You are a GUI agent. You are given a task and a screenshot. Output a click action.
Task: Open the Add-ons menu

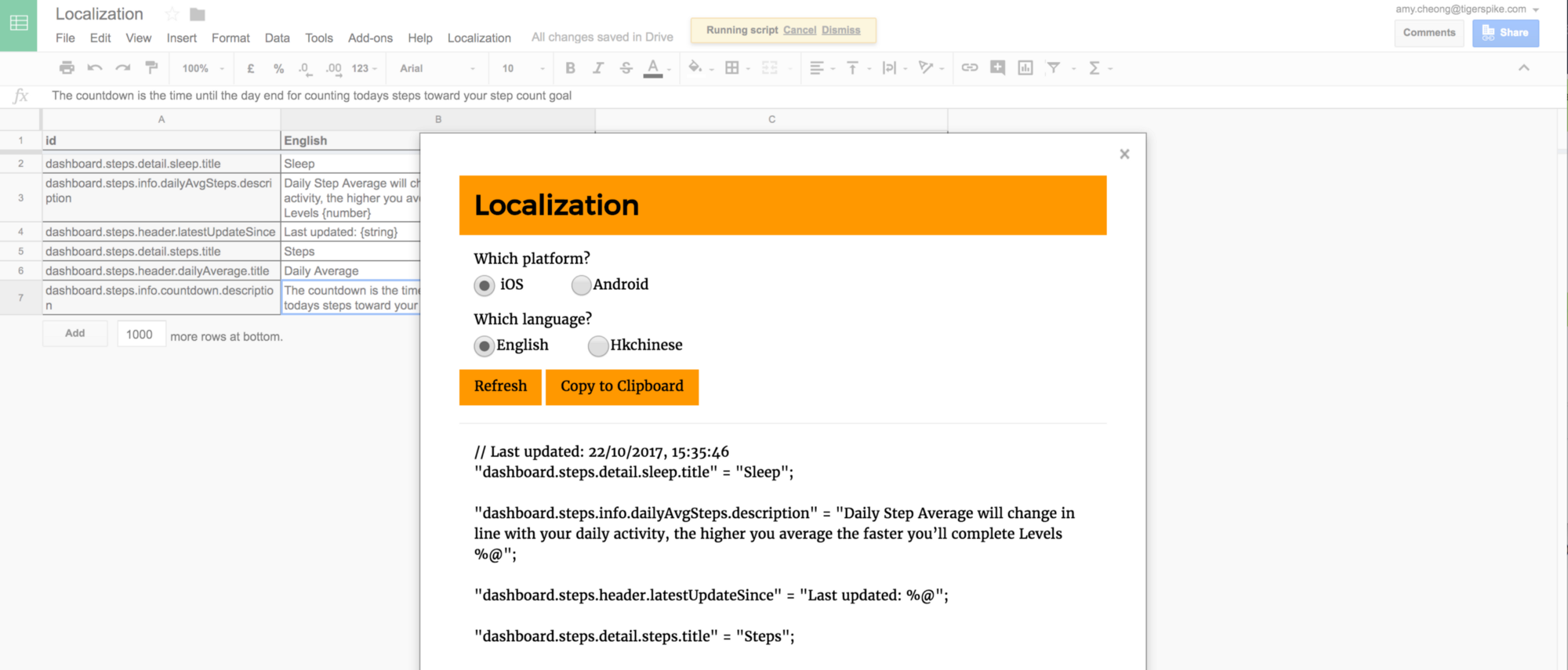(370, 38)
